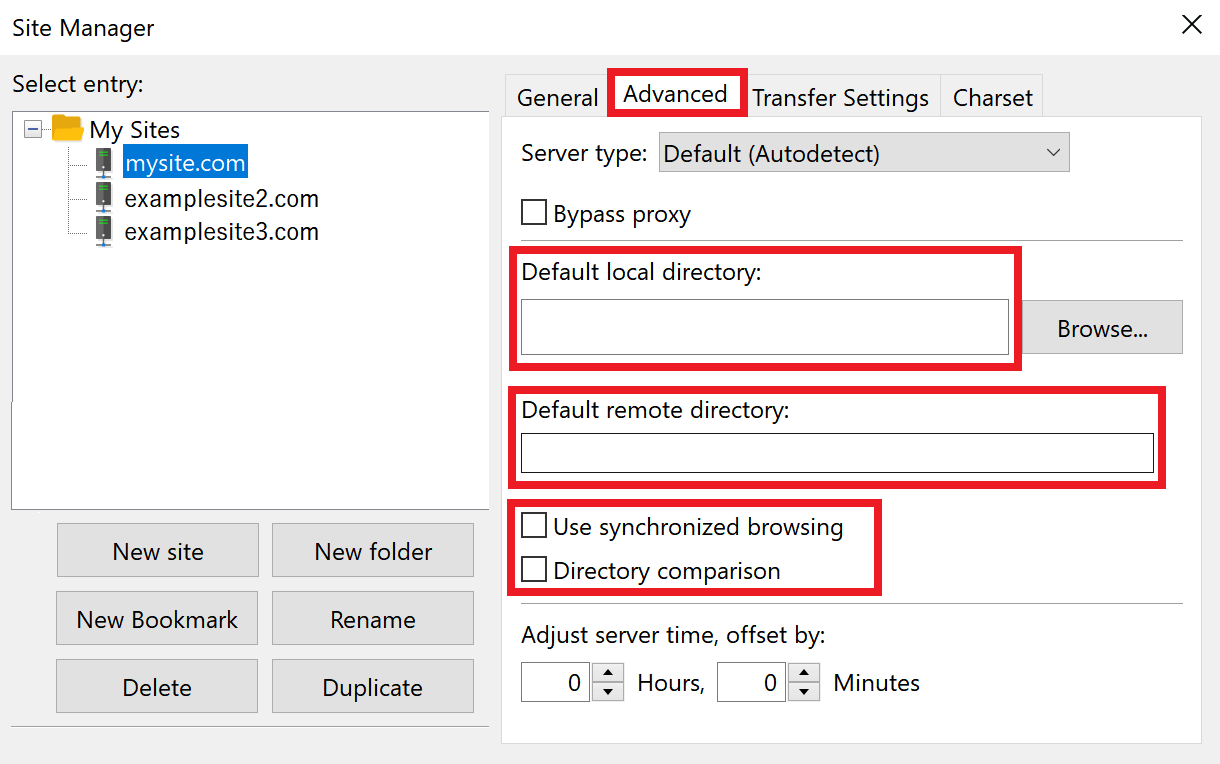
Task: Increase the Hours offset with up arrow
Action: (608, 673)
